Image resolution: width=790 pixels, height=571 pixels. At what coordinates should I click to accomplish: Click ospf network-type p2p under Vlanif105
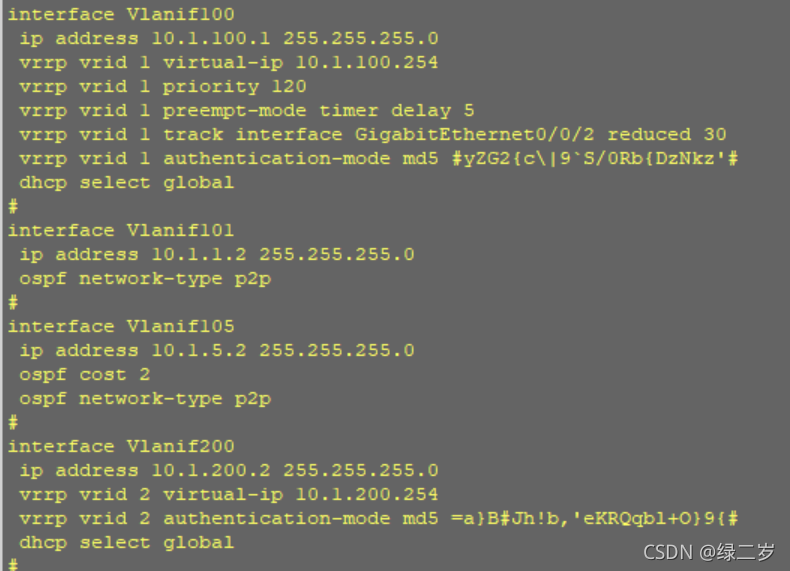(x=145, y=399)
